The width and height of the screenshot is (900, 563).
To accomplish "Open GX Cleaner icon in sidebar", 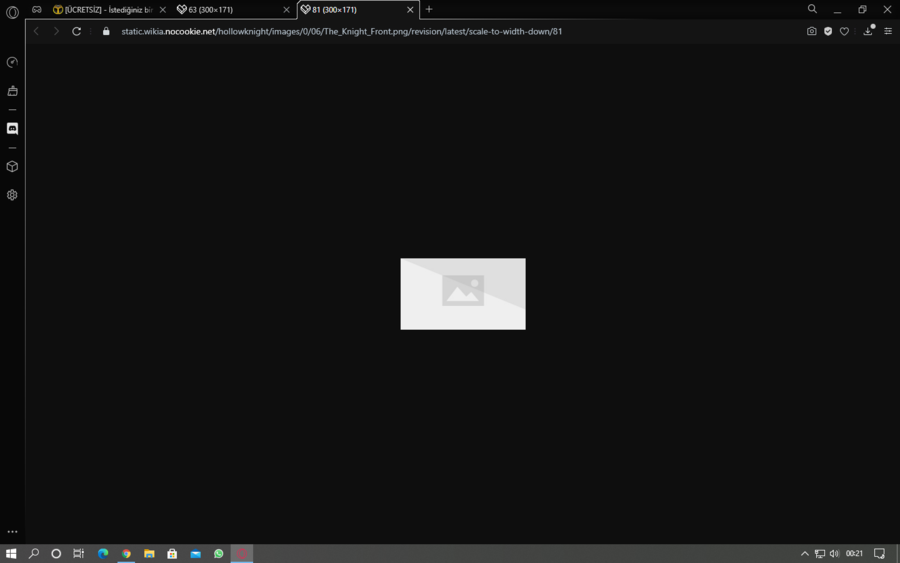I will pos(12,91).
